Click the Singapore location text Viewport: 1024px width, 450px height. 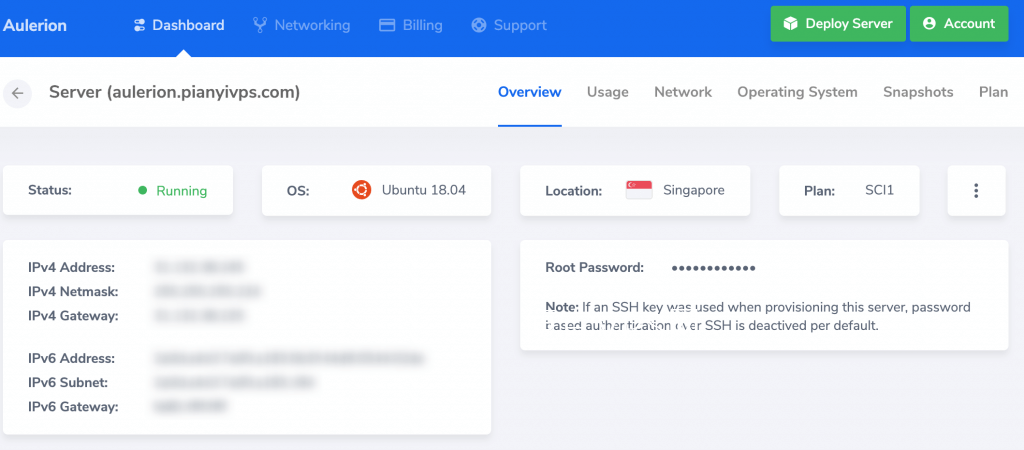694,190
